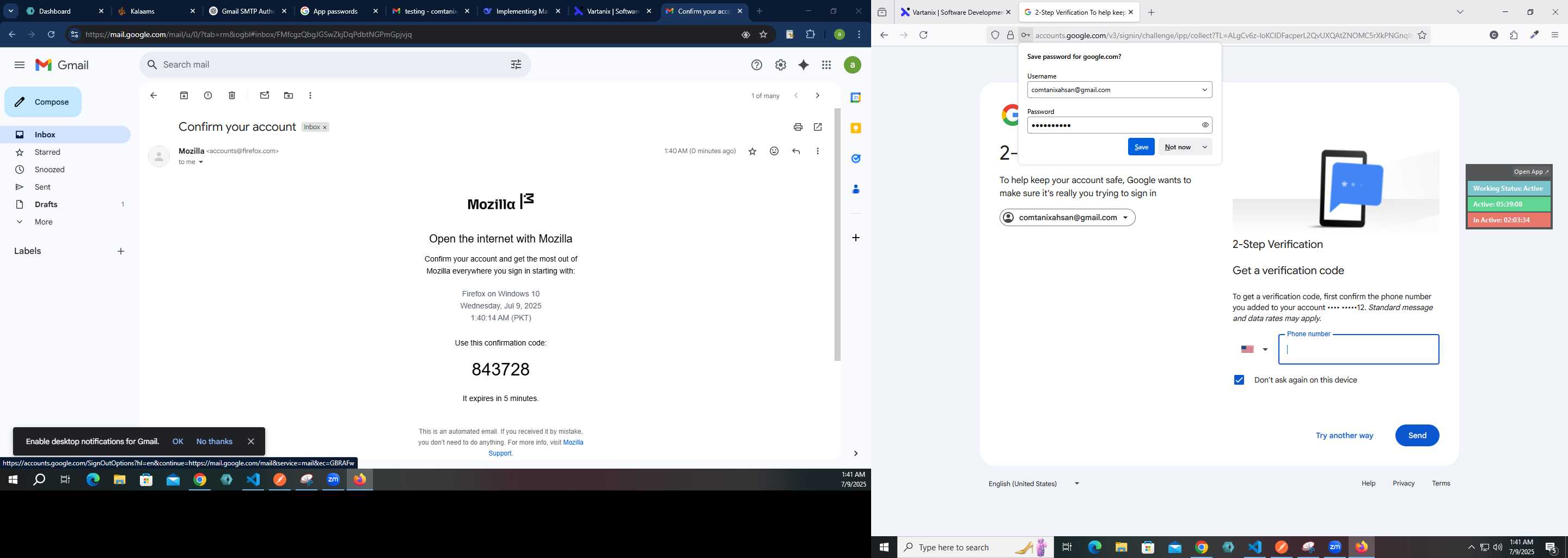The image size is (1568, 558).
Task: Switch to the App passwords tab
Action: (340, 11)
